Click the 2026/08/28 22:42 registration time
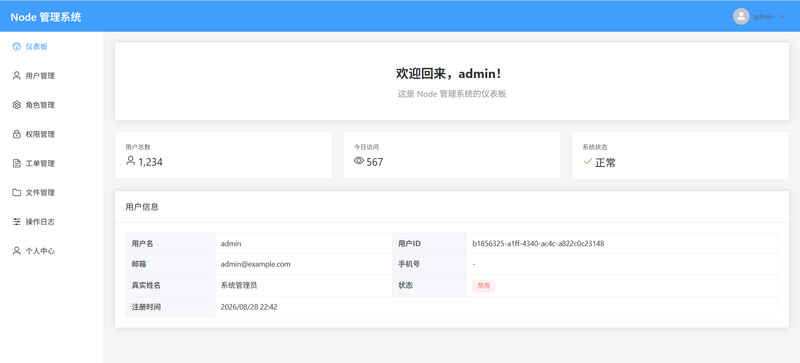800x363 pixels. [249, 307]
